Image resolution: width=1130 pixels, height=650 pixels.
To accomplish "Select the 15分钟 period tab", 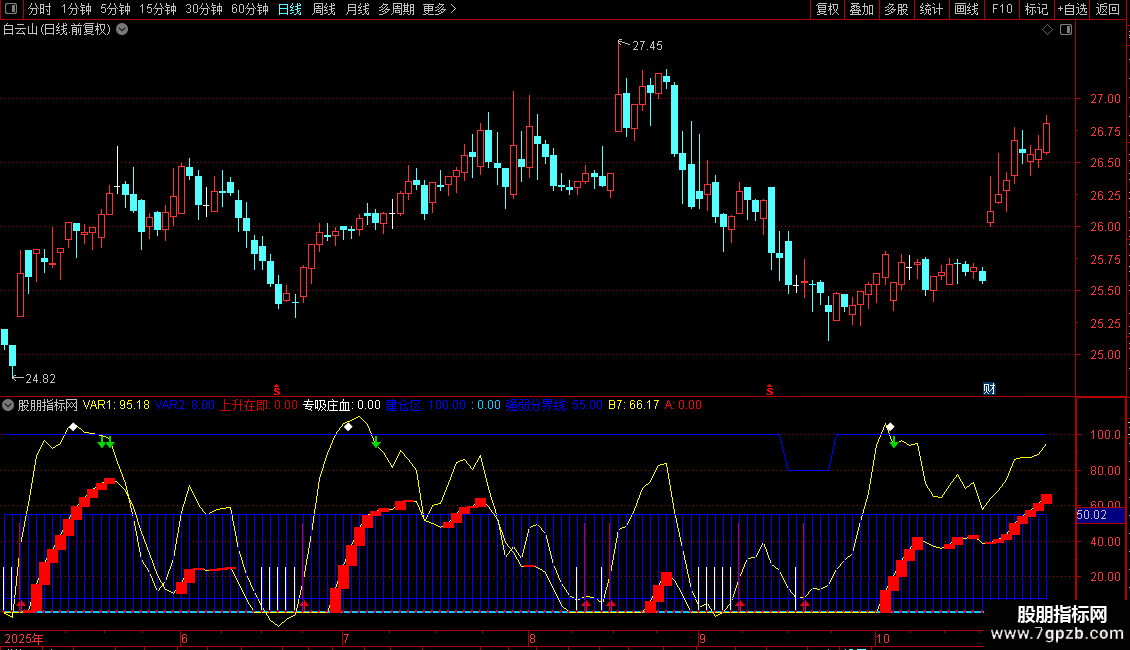I will [x=158, y=9].
